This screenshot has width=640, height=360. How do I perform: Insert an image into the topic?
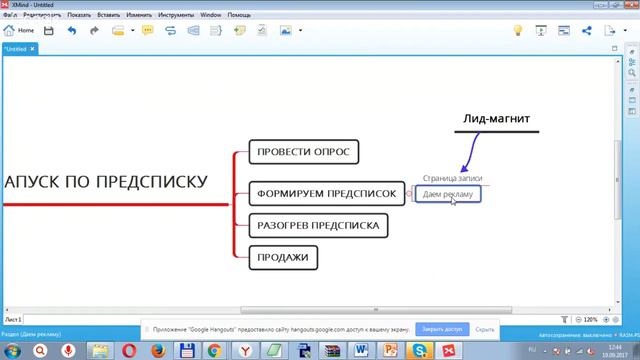coord(286,31)
